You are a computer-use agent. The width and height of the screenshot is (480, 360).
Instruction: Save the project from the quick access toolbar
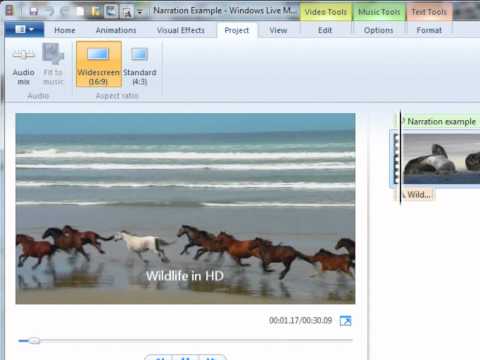point(34,12)
